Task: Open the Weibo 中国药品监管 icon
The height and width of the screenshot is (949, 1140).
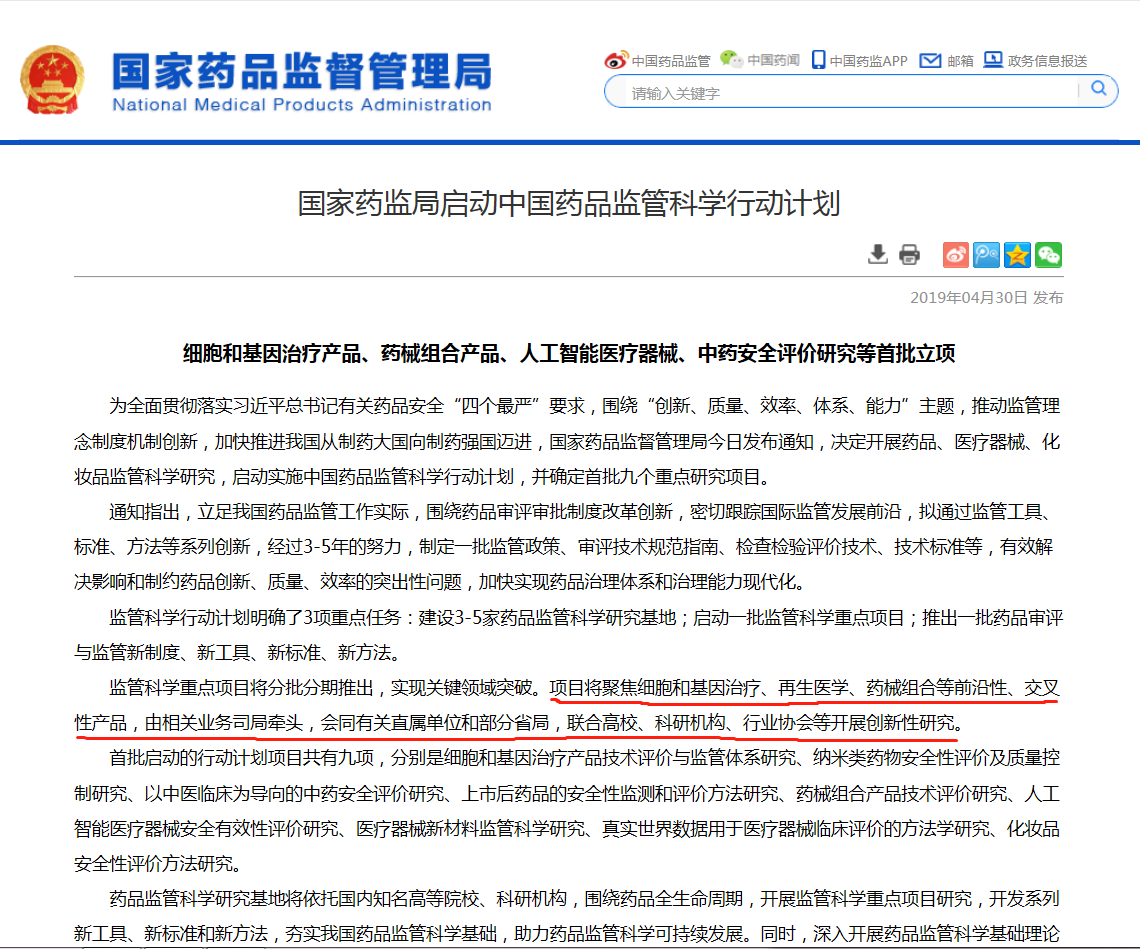Action: click(x=616, y=60)
